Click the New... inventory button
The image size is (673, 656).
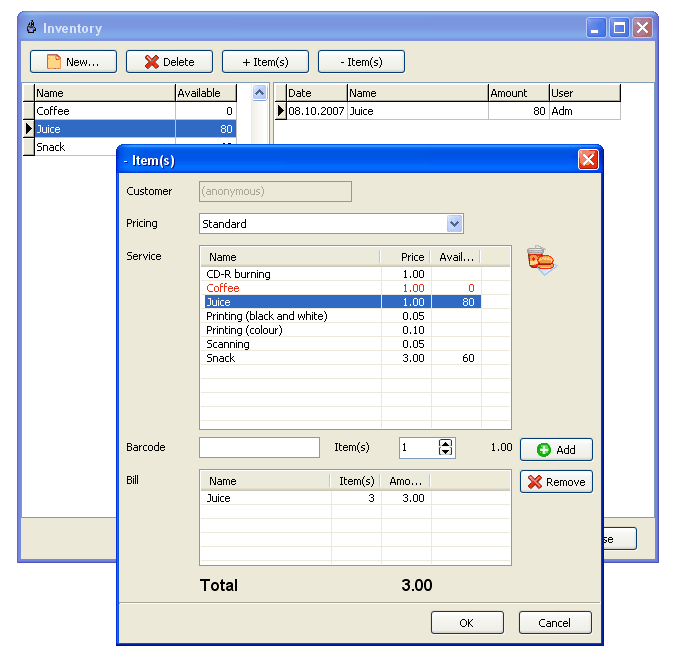(x=73, y=62)
